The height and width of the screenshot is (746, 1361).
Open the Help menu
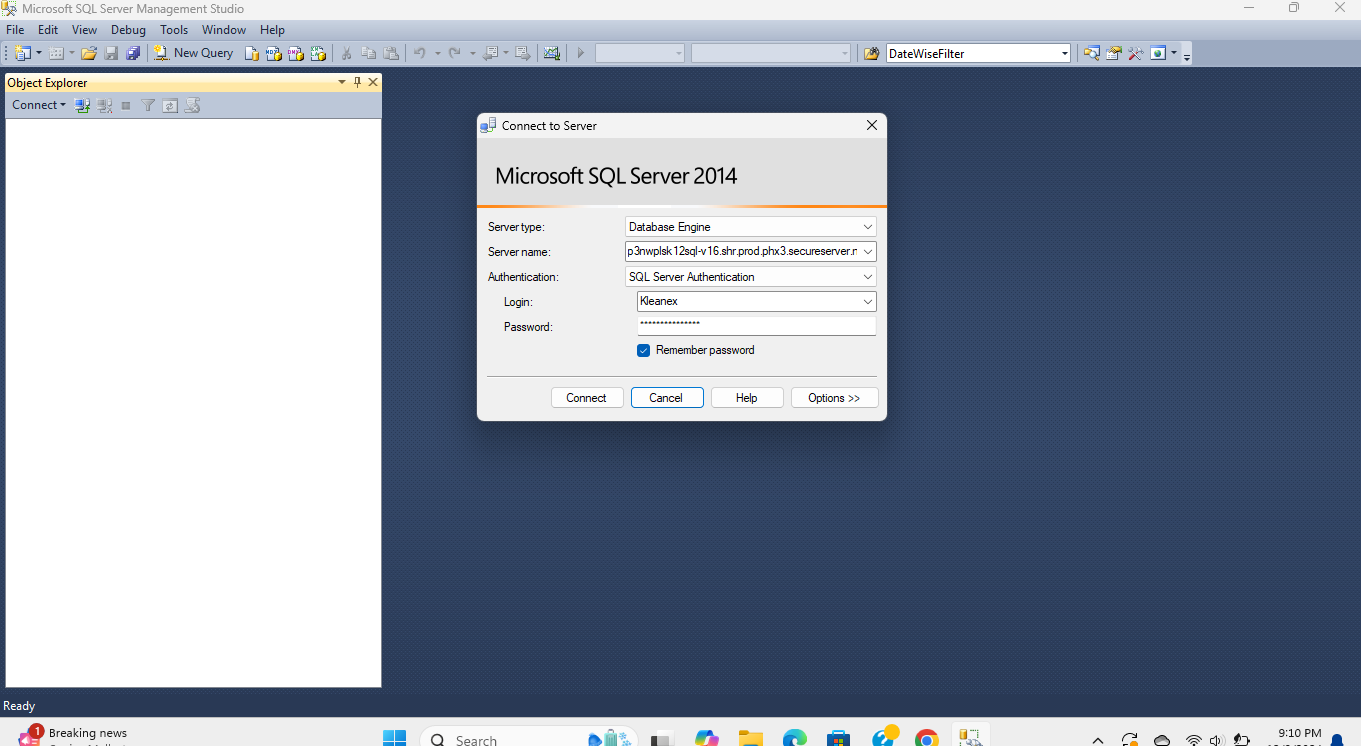[272, 30]
